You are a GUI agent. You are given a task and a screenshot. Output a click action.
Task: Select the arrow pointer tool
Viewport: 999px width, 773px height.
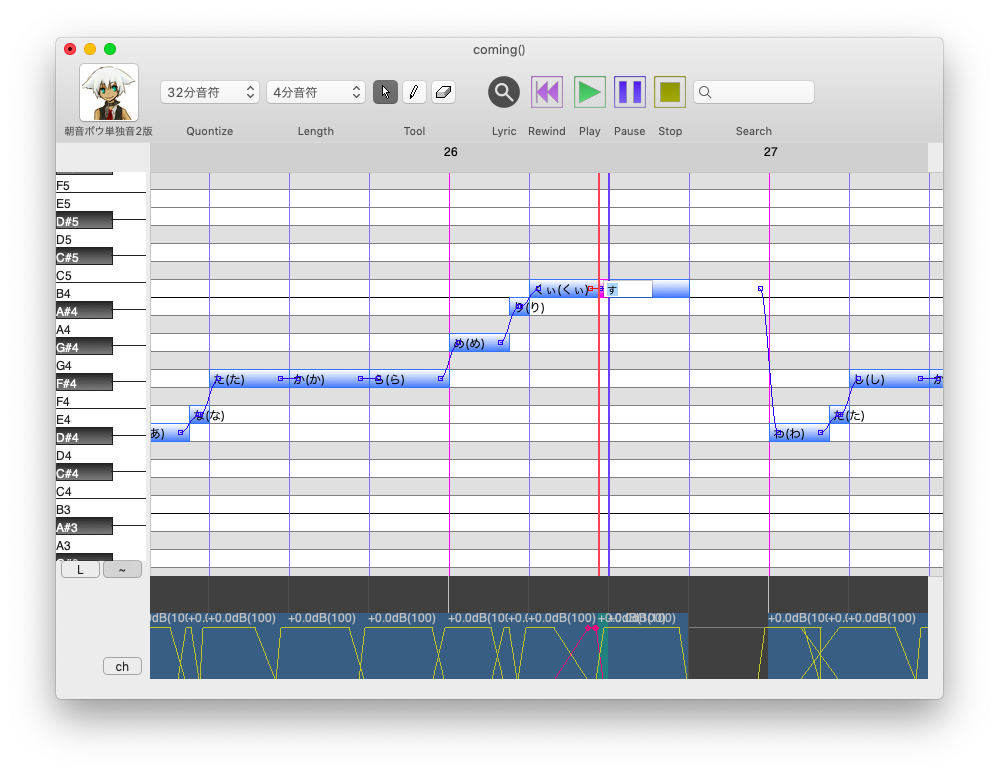point(385,92)
